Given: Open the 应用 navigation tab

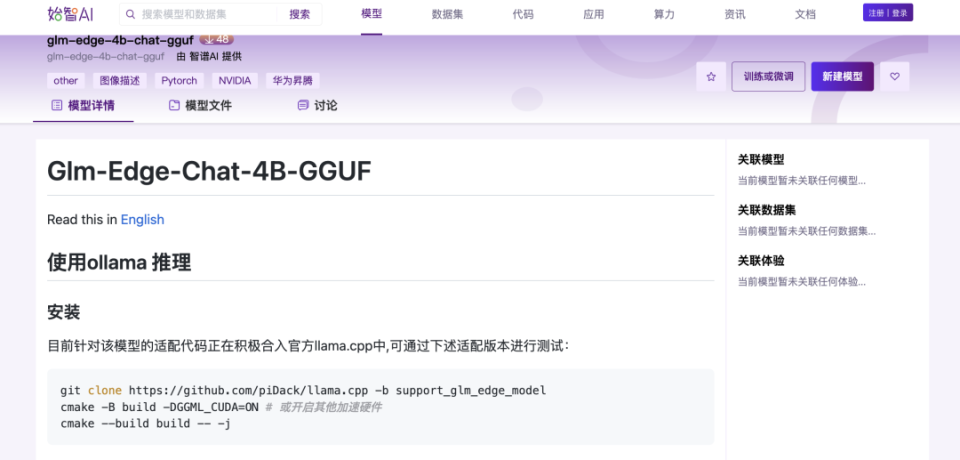Looking at the screenshot, I should [x=593, y=14].
